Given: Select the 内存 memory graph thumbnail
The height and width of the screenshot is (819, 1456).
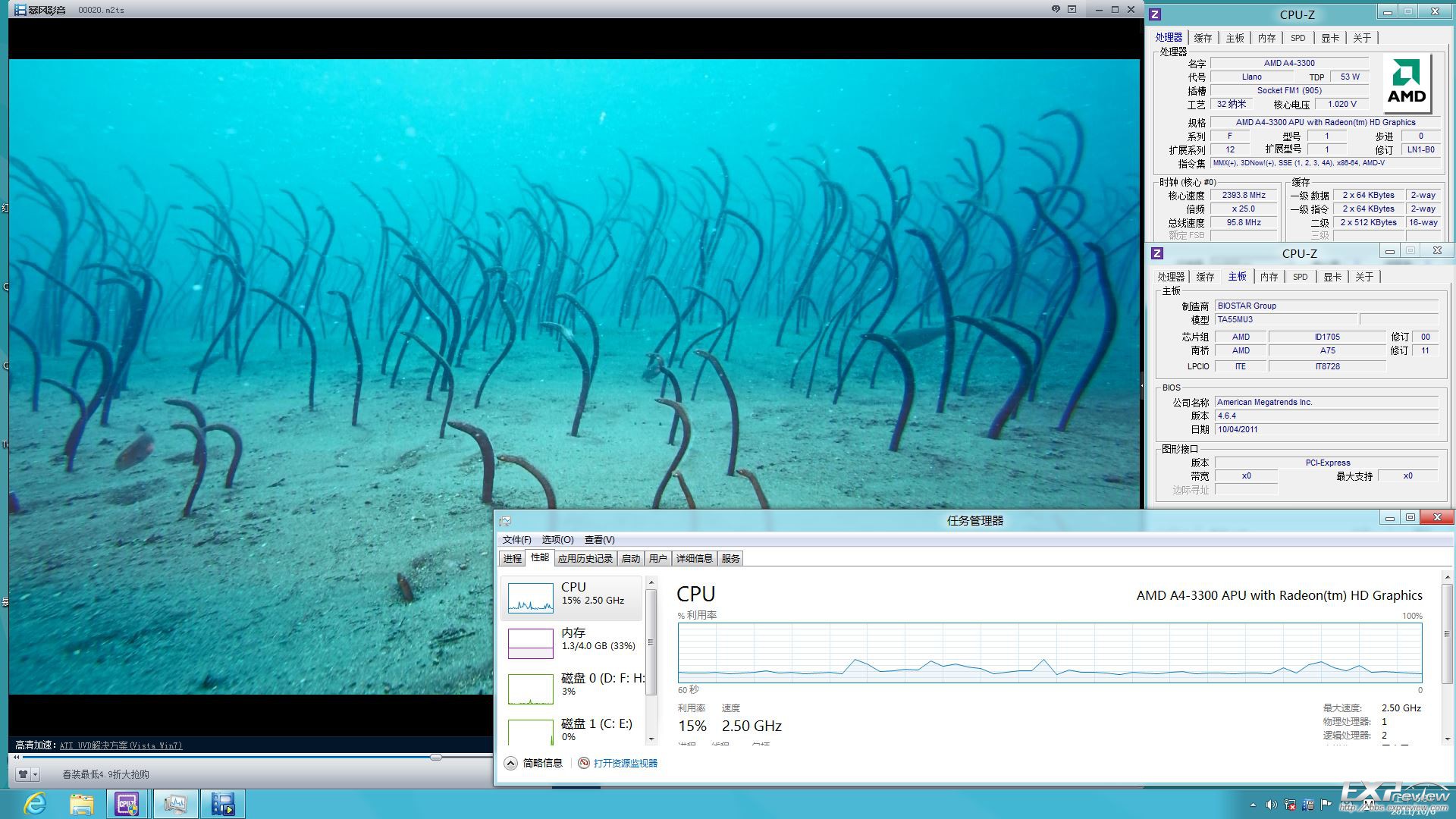Looking at the screenshot, I should tap(530, 643).
